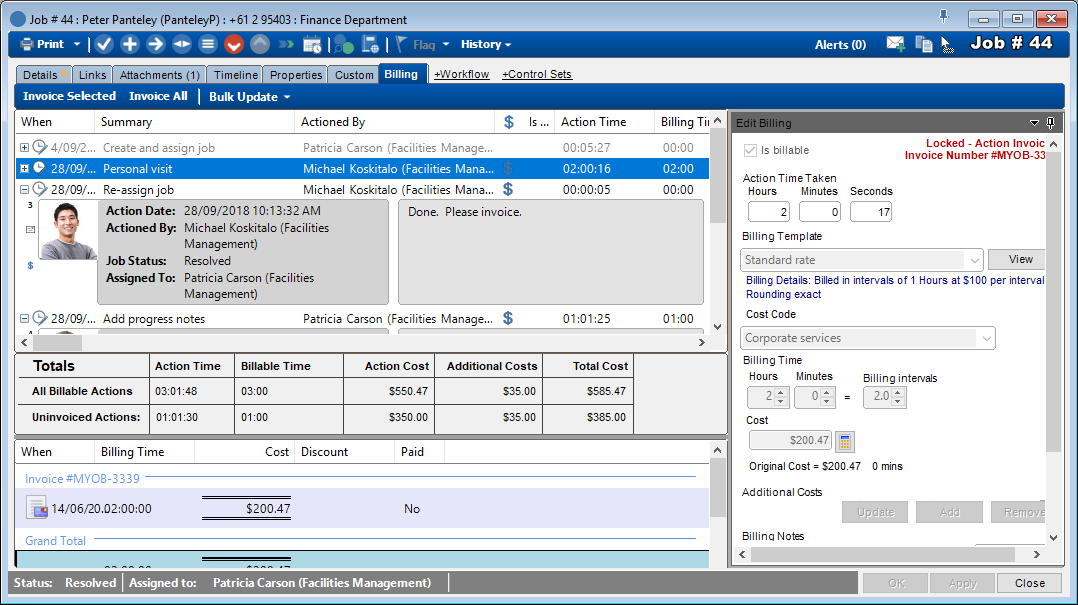
Task: Click the document with globe toolbar icon
Action: coord(371,45)
